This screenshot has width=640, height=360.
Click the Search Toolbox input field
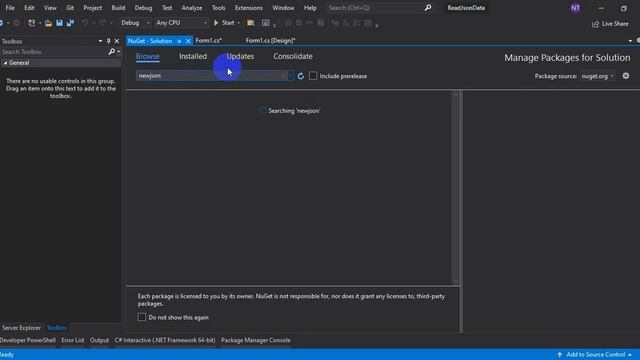click(x=54, y=52)
